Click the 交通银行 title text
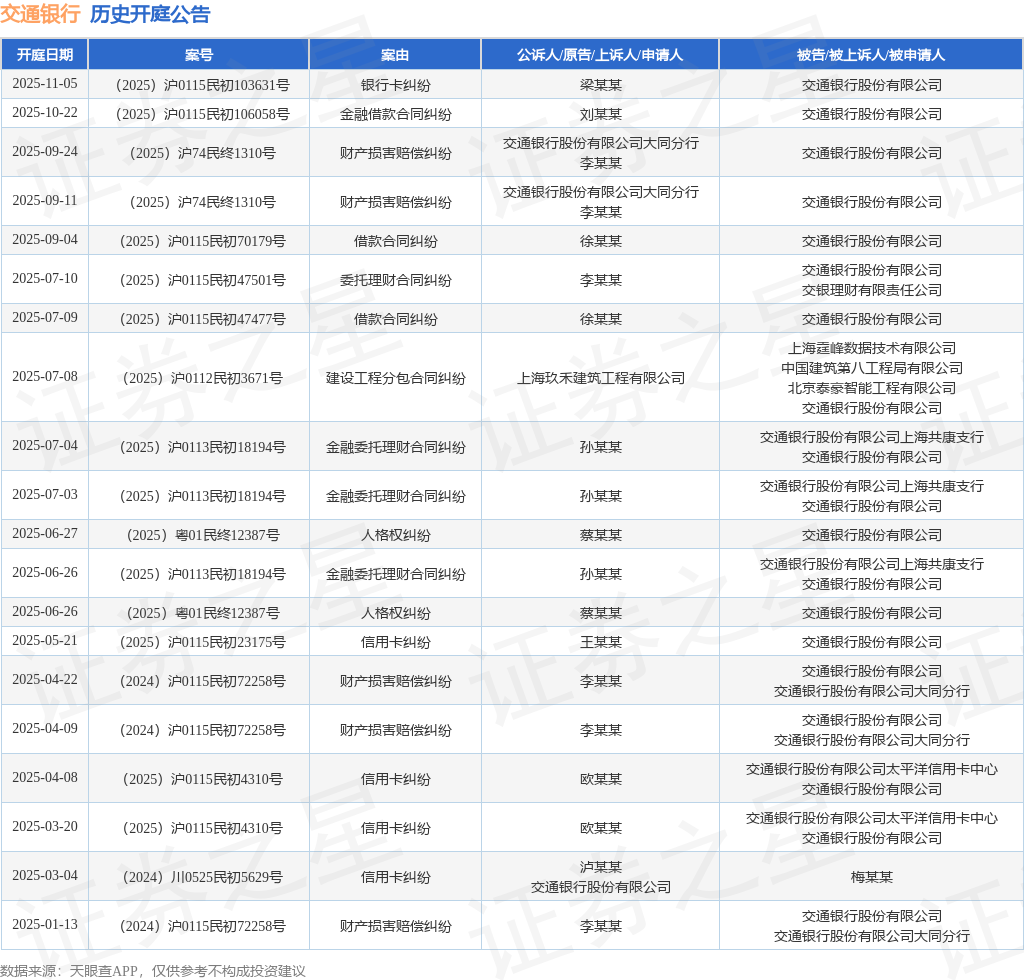Viewport: 1024px width, 980px height. coord(40,14)
